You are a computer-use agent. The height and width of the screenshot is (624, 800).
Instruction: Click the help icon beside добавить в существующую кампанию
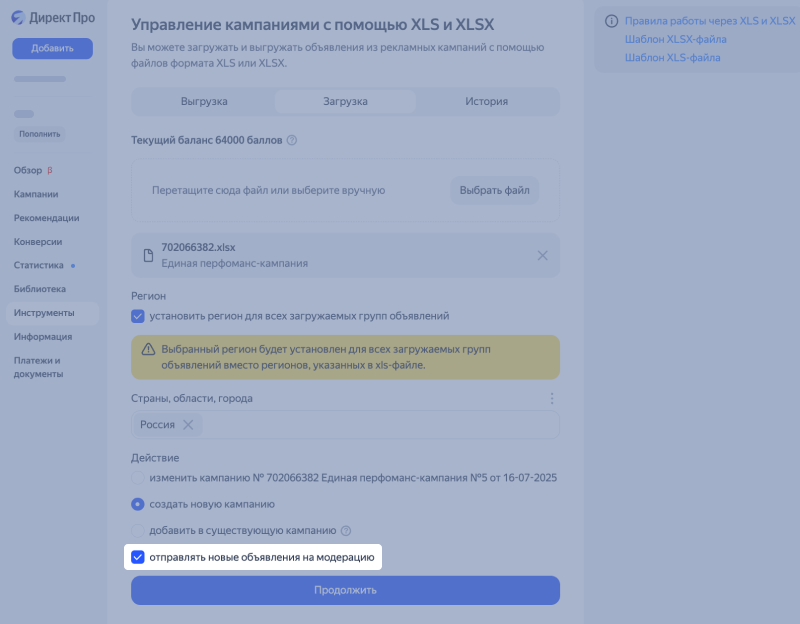tap(346, 531)
